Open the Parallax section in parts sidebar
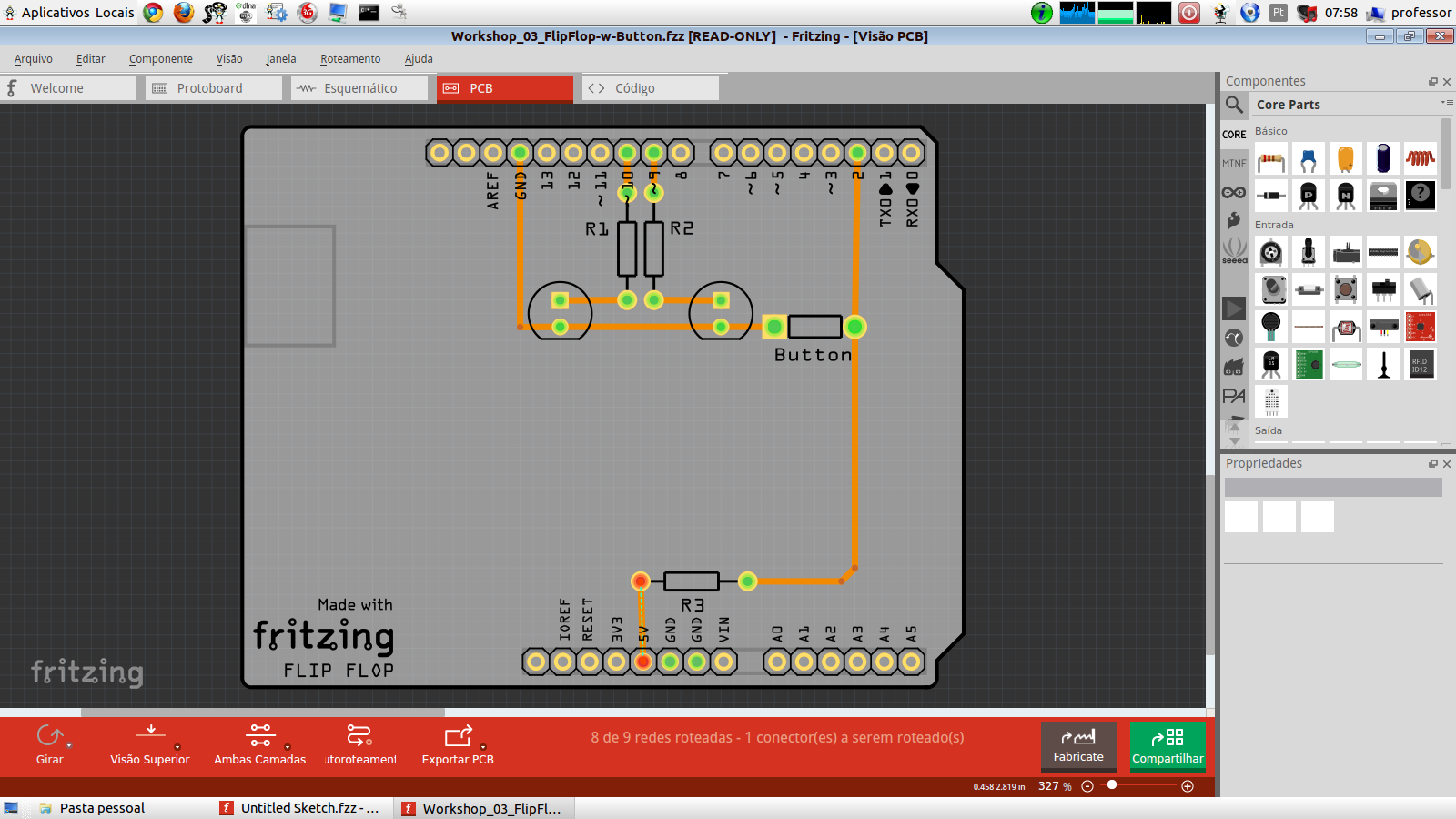 (x=1234, y=397)
